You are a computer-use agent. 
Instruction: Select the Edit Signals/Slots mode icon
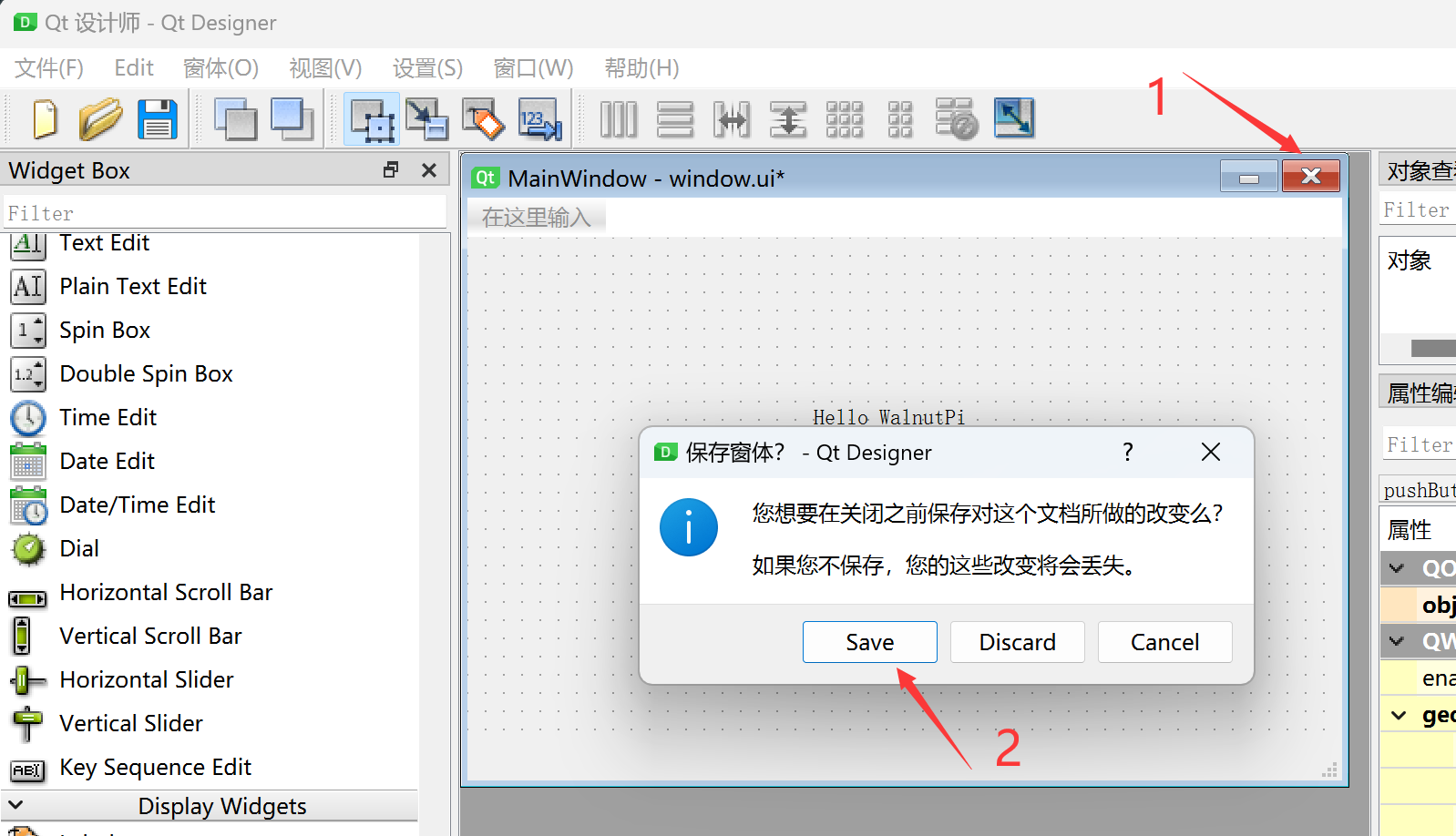427,119
